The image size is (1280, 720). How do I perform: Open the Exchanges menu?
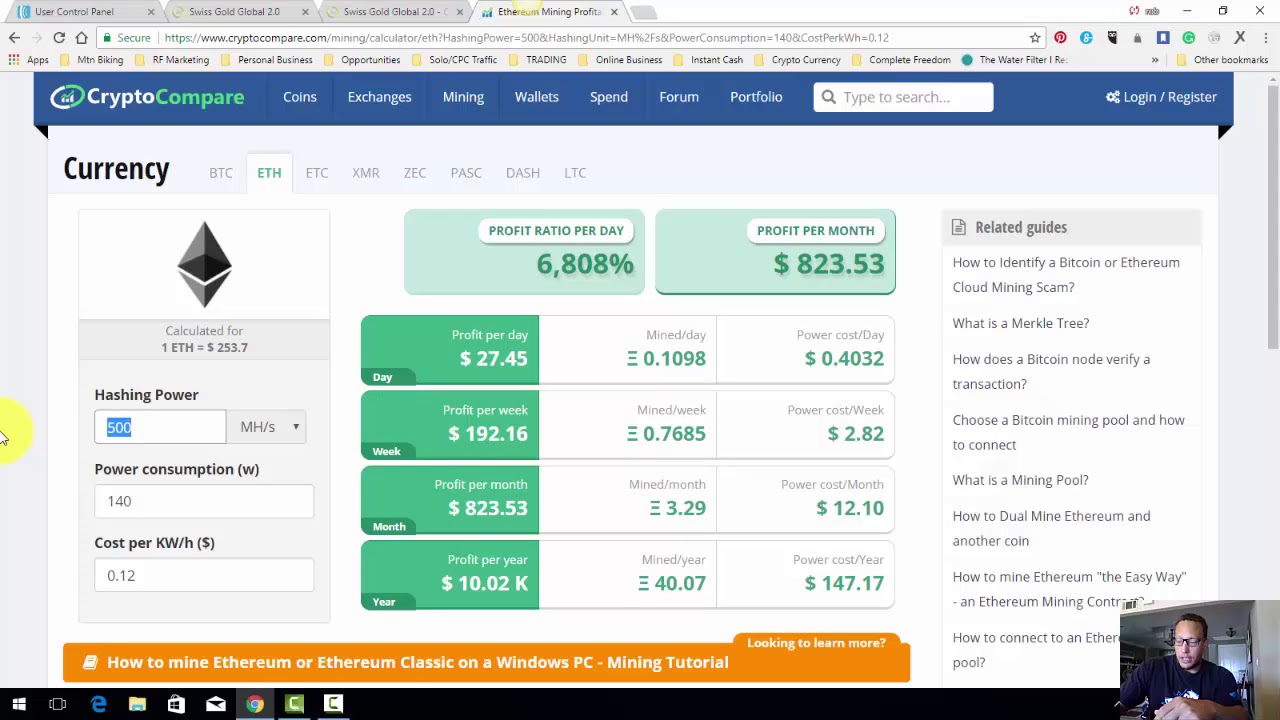pos(379,97)
